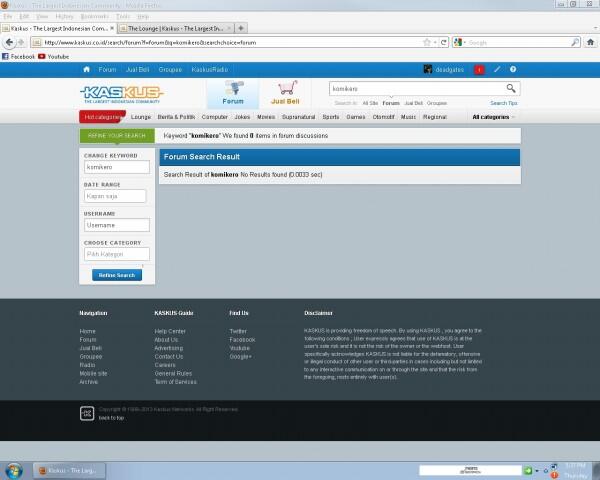
Task: Open the Berita & Politik category
Action: click(x=176, y=117)
